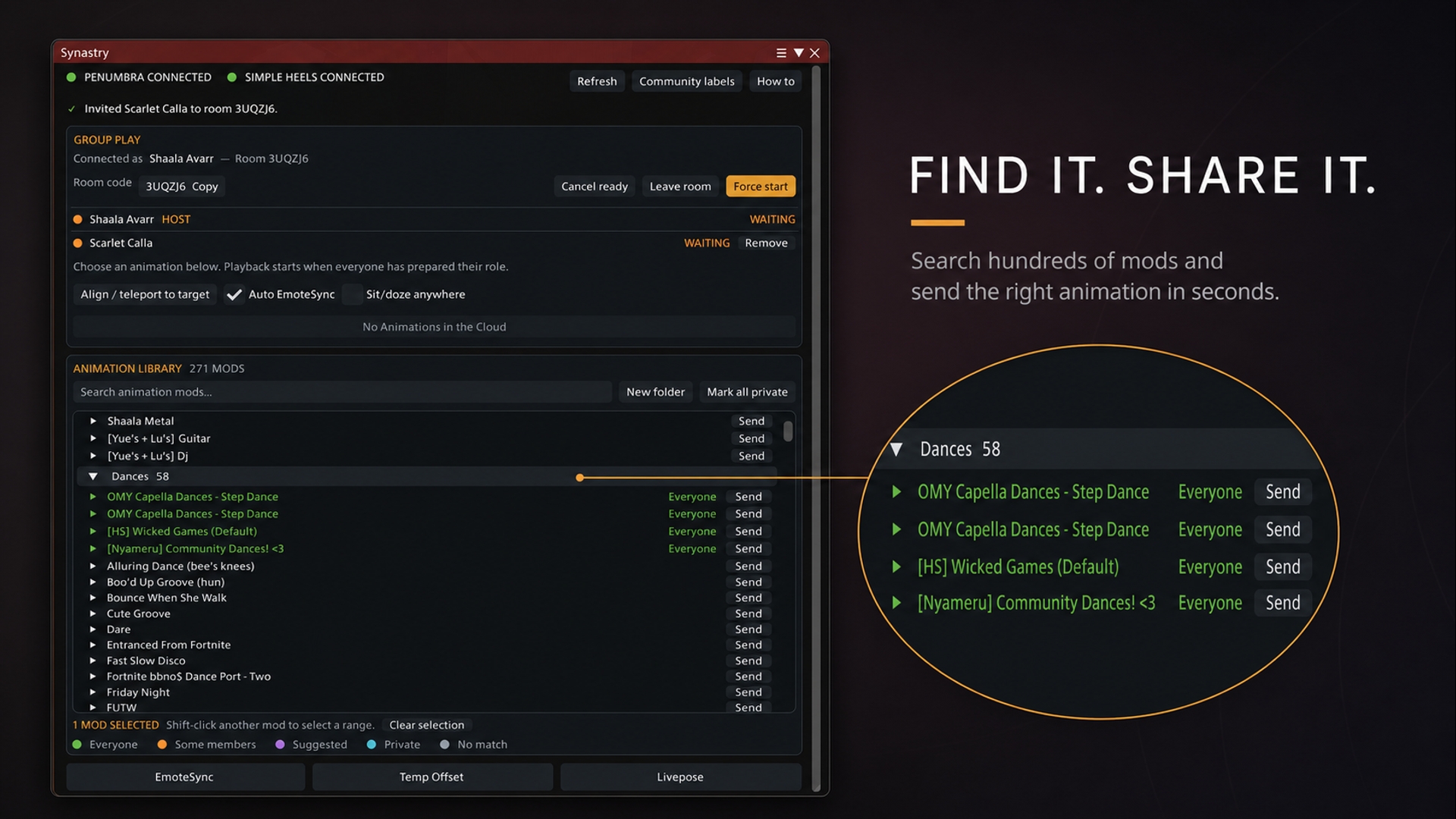The width and height of the screenshot is (1456, 819).
Task: Click the Penumbra Connected green status dot
Action: pos(71,77)
